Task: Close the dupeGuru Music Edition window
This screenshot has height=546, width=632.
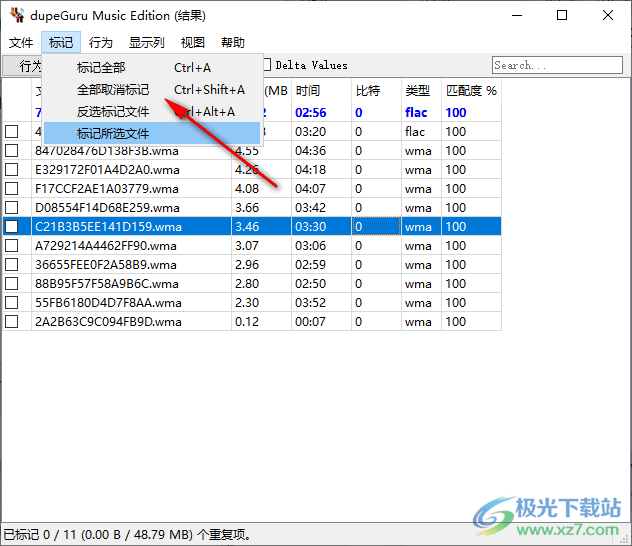Action: [607, 16]
